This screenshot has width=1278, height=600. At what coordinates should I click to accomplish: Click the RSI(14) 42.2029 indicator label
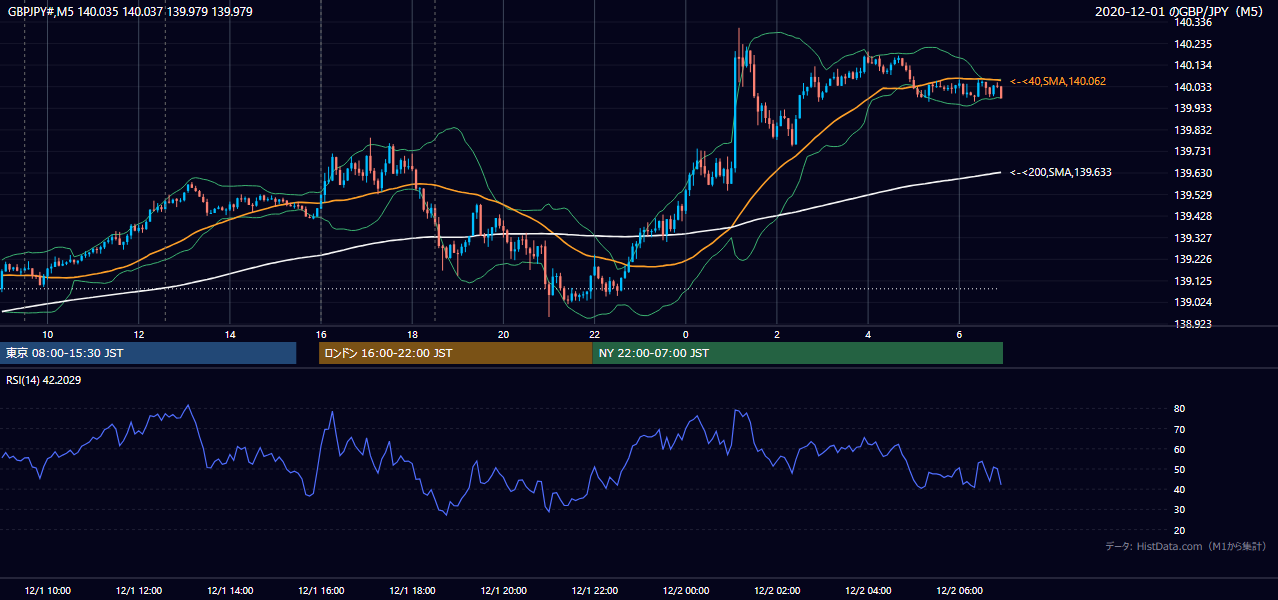(44, 379)
